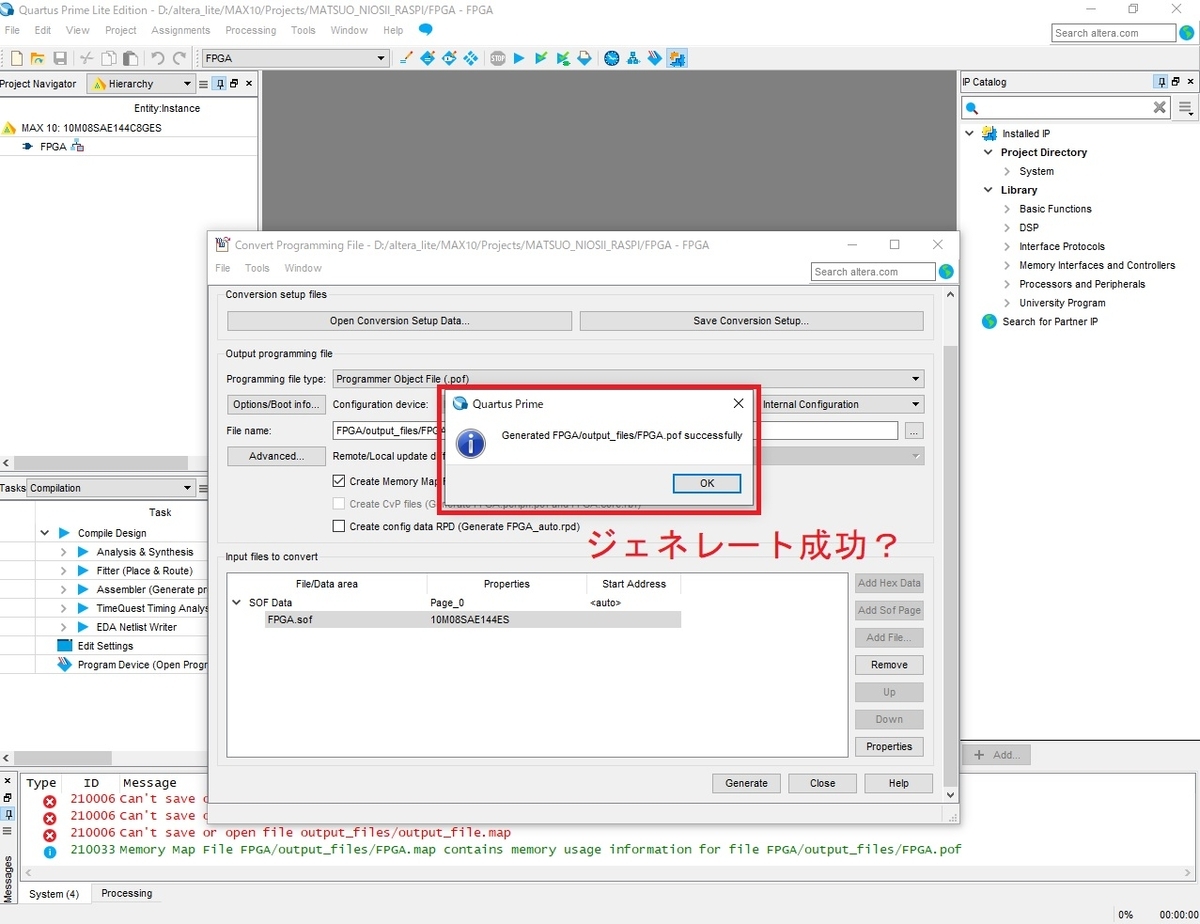The height and width of the screenshot is (924, 1200).
Task: Click OK in the Quartus Prime message box
Action: click(x=707, y=483)
